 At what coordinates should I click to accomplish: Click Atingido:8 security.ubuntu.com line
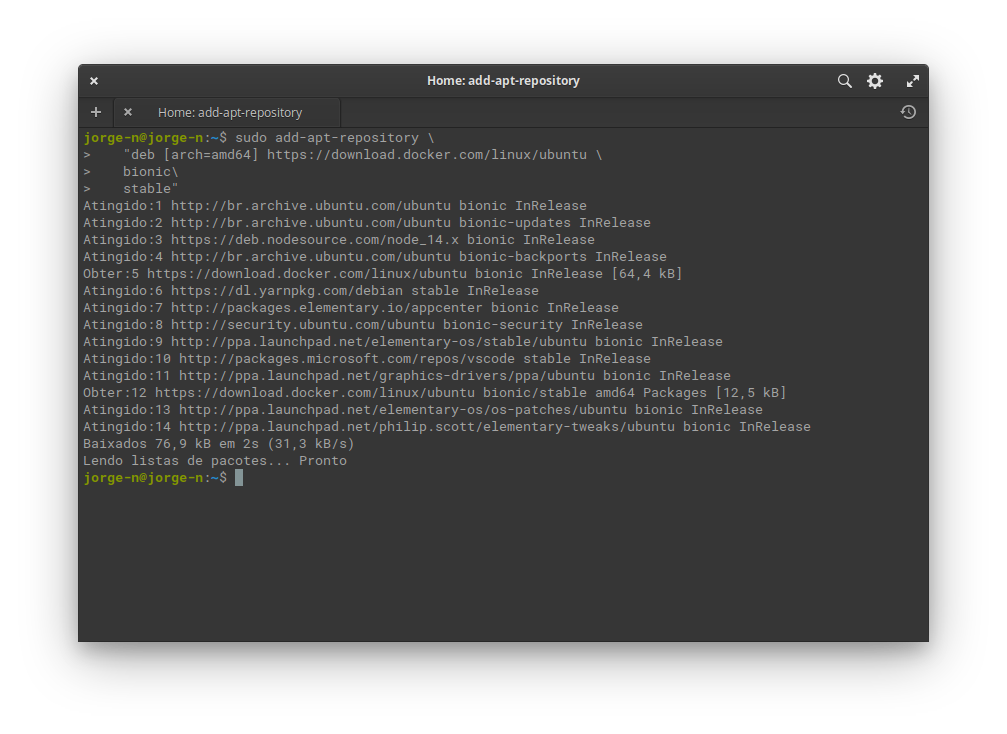pos(363,325)
